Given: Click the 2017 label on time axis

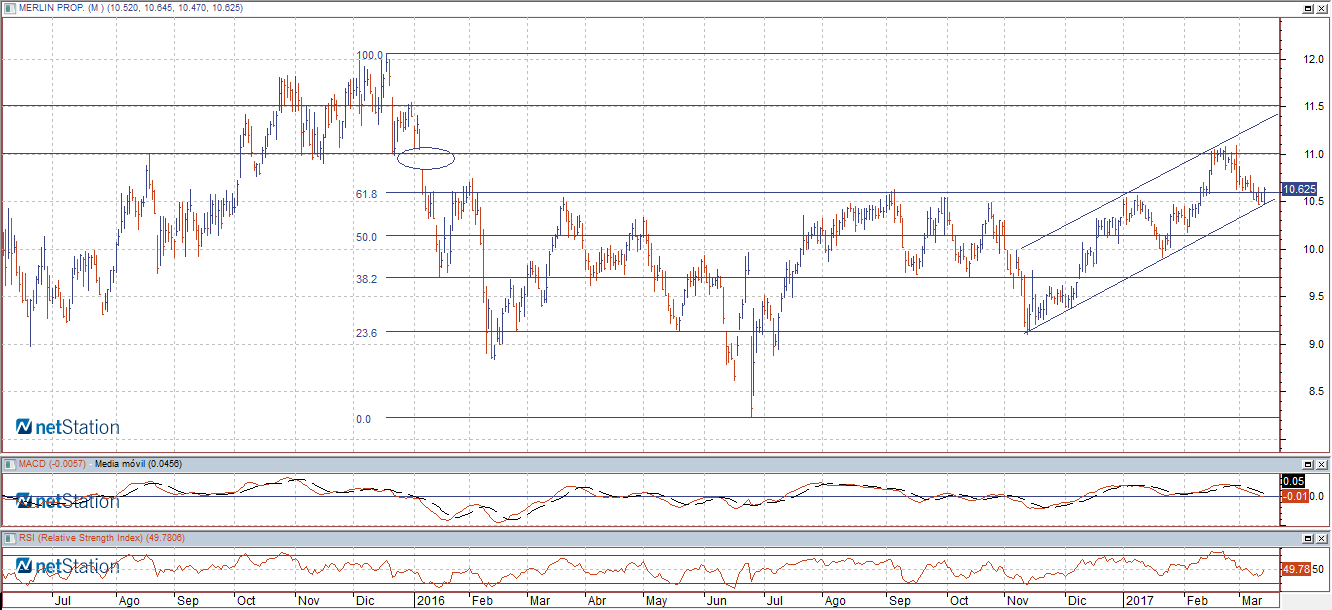Looking at the screenshot, I should pyautogui.click(x=1139, y=601).
